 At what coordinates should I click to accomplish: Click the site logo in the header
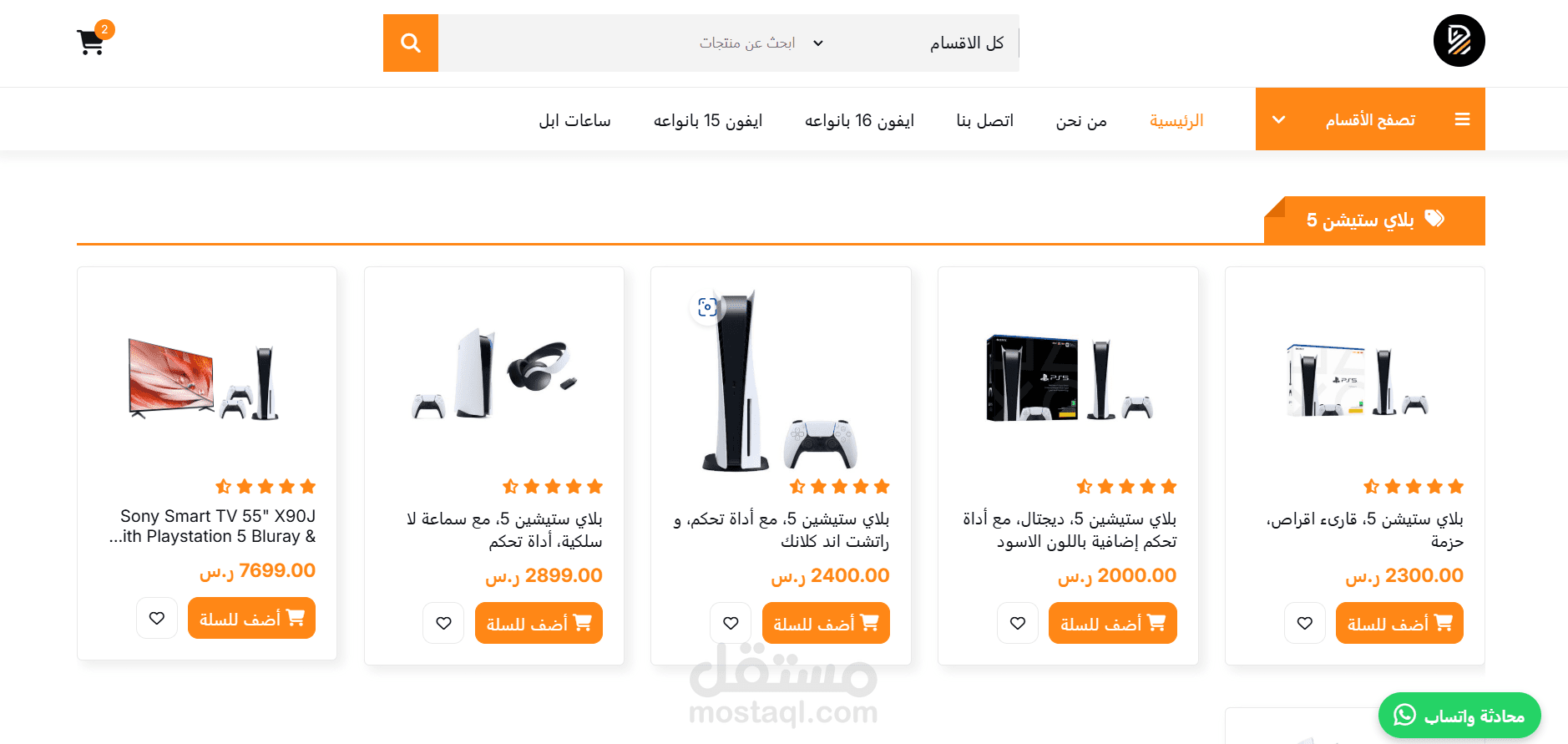point(1459,40)
